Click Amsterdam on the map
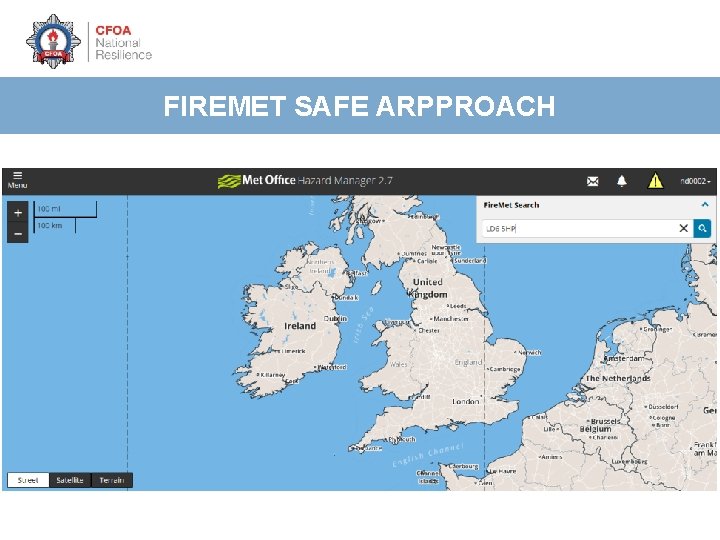 pos(623,358)
